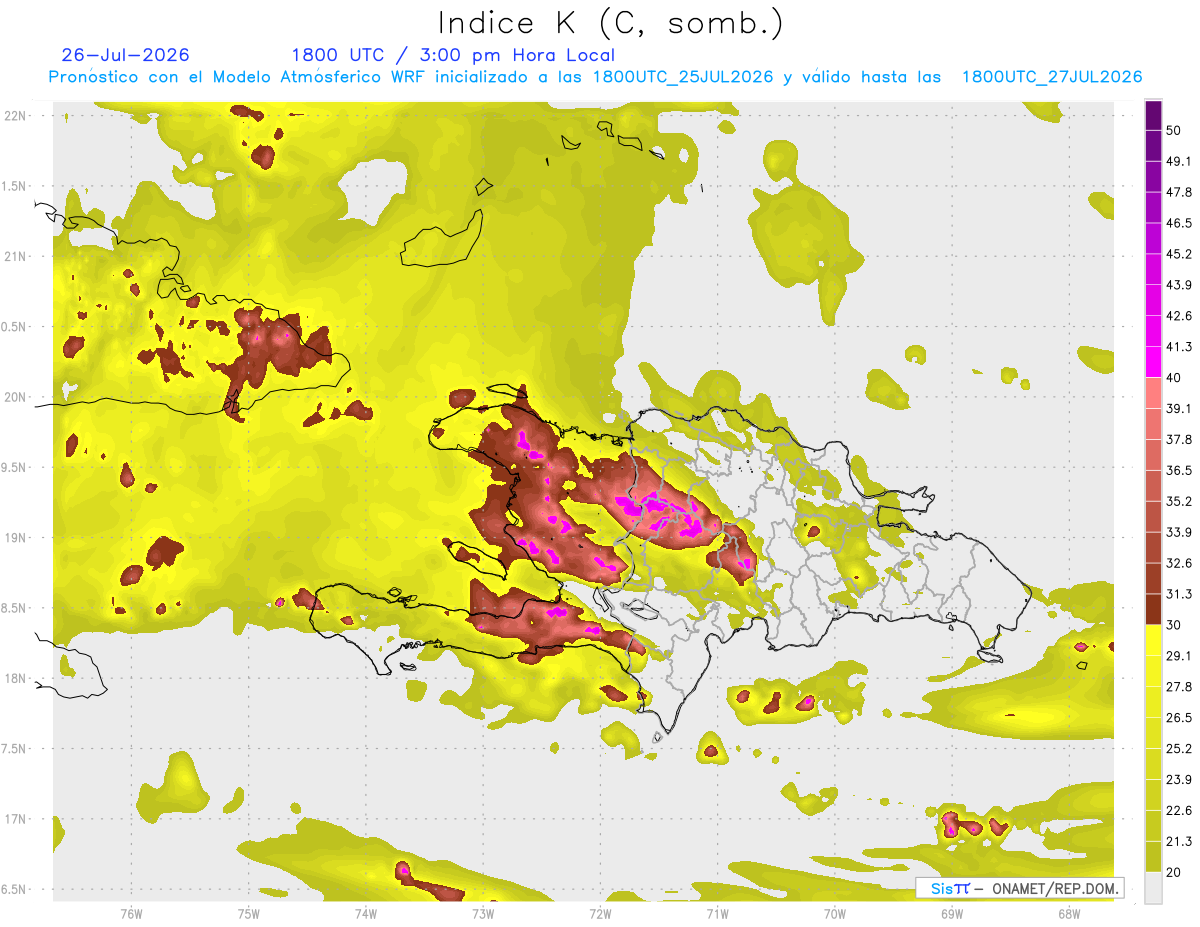This screenshot has width=1200, height=927.
Task: Click latitude label '19N'
Action: tap(17, 538)
